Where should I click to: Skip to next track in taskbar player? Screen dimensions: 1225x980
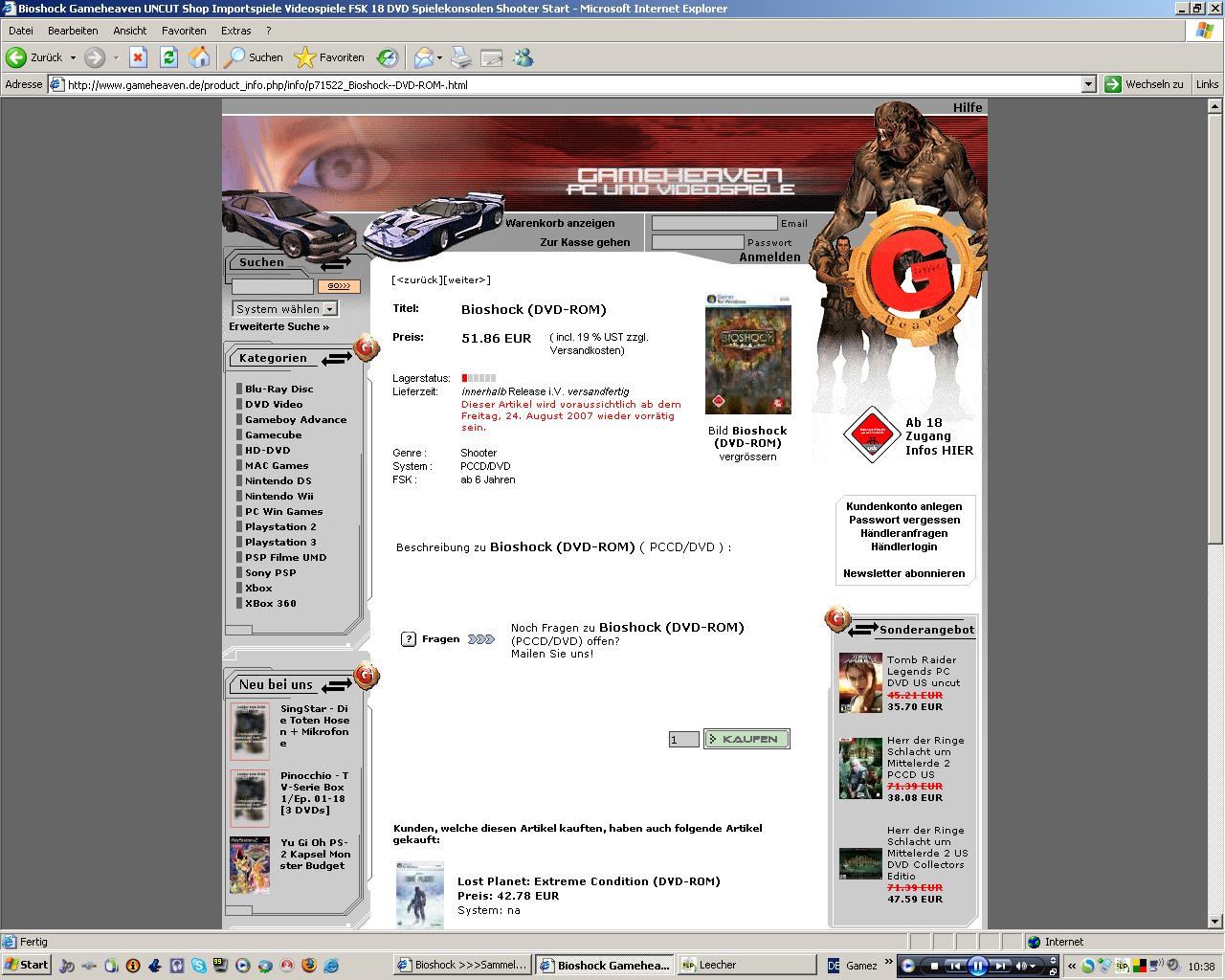tap(1000, 966)
